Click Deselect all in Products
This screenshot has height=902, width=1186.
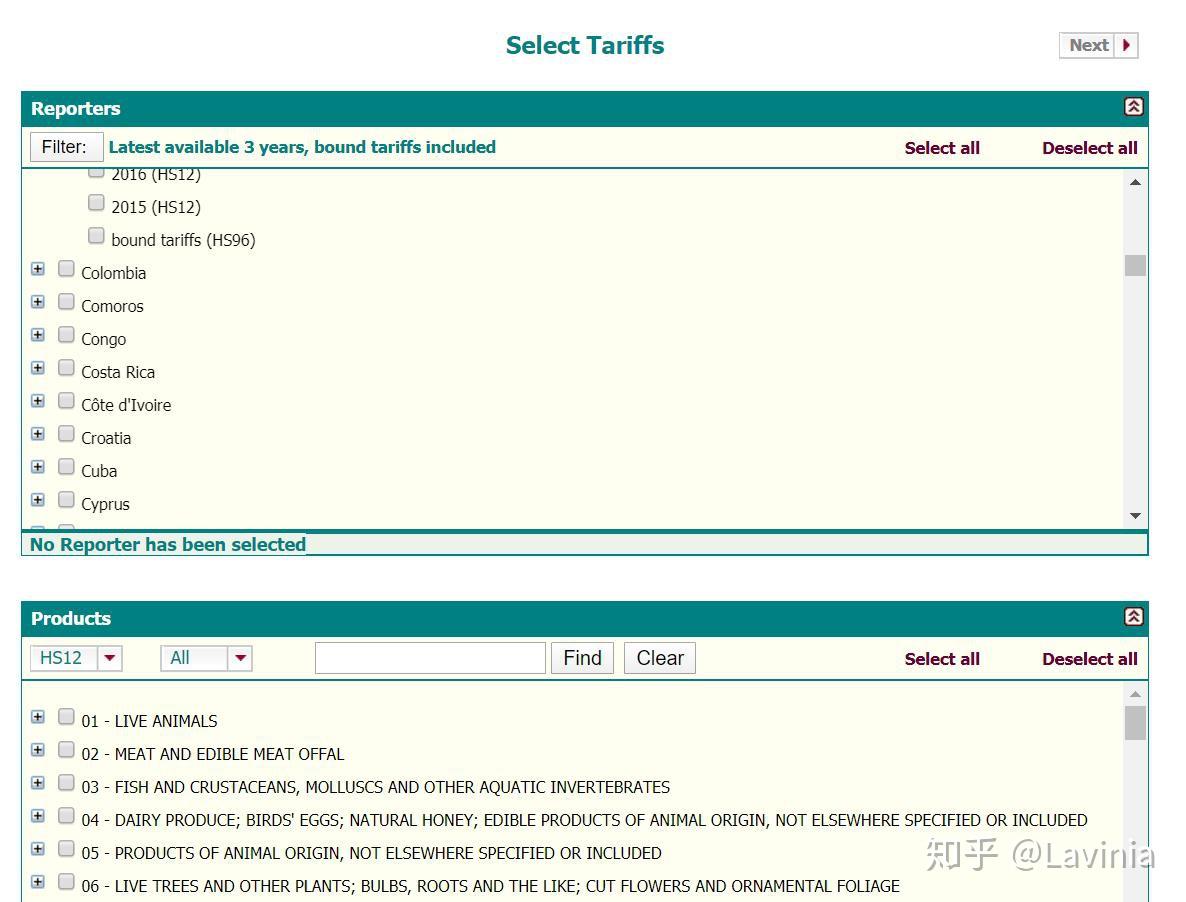tap(1089, 659)
